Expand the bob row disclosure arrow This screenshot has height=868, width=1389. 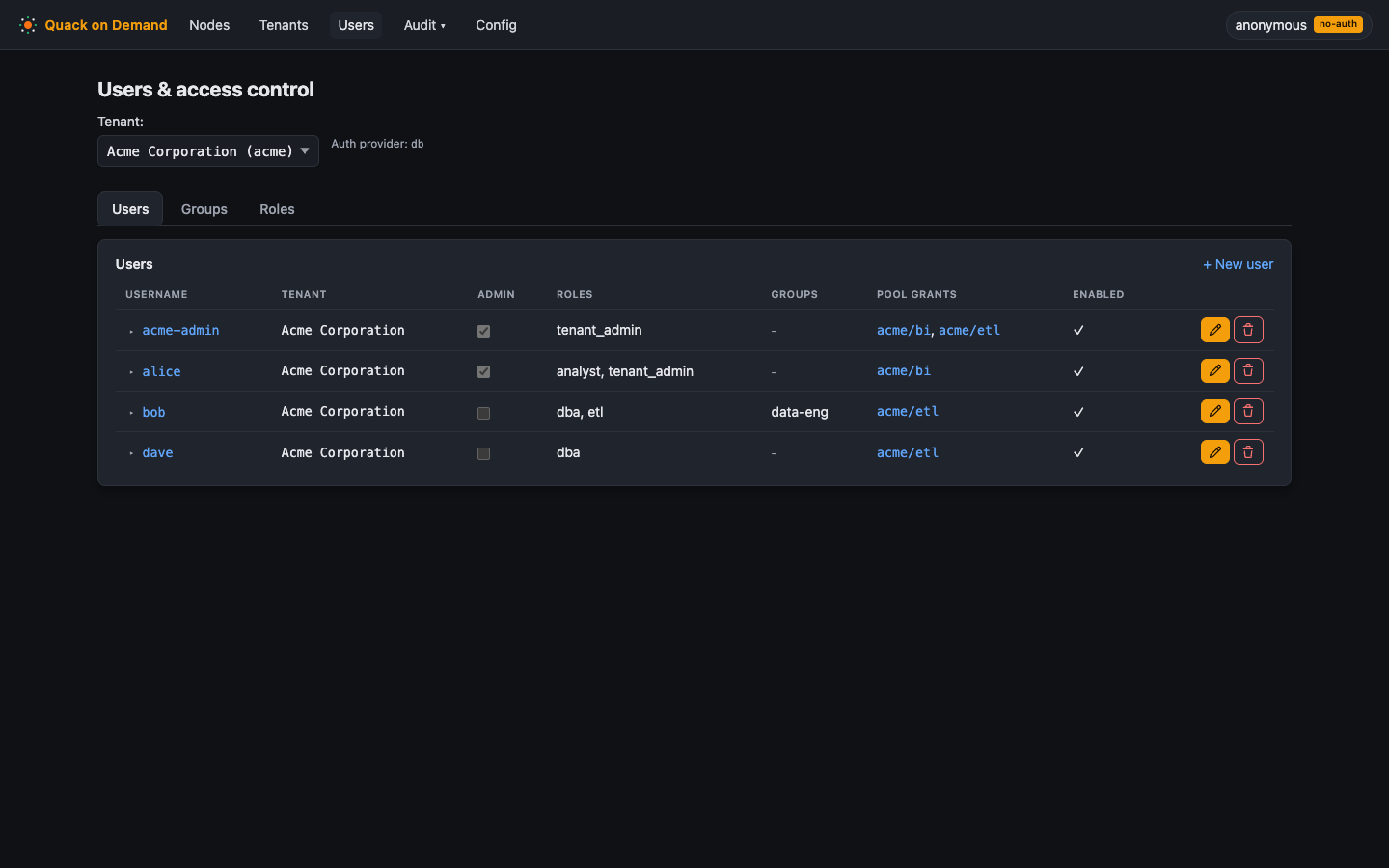click(131, 413)
